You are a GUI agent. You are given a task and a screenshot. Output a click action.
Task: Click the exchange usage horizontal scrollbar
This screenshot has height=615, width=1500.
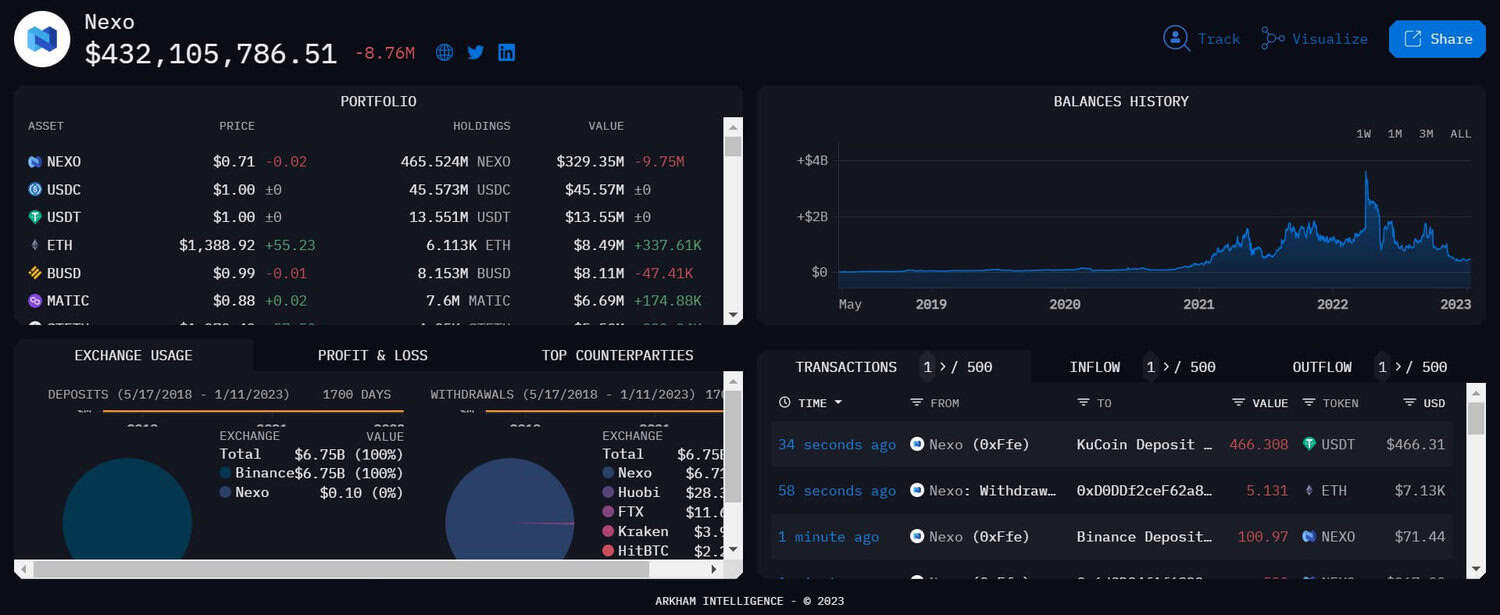pyautogui.click(x=340, y=569)
